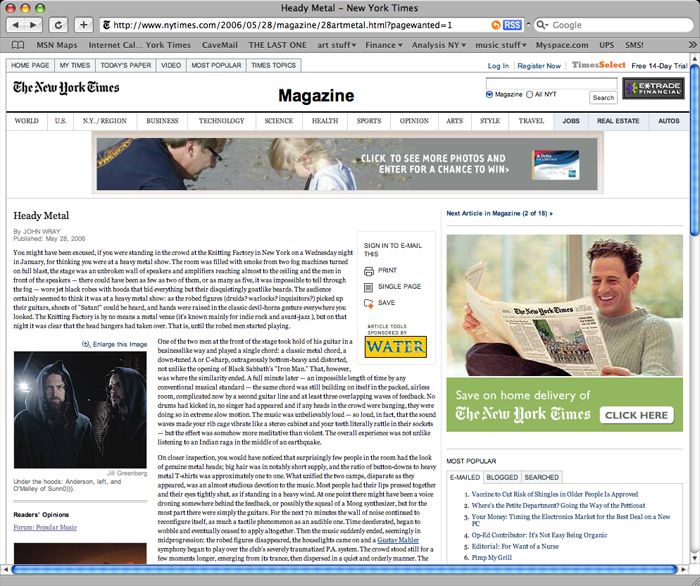The width and height of the screenshot is (700, 586).
Task: Open the MSN Maps bookmark
Action: pos(57,45)
